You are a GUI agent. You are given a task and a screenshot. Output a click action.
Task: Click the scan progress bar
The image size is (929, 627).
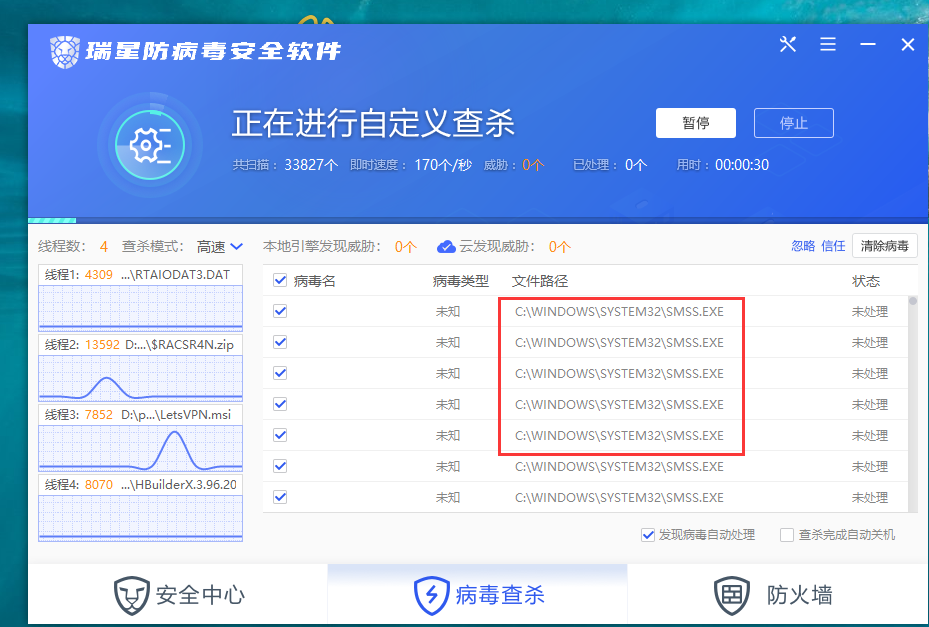pyautogui.click(x=478, y=220)
